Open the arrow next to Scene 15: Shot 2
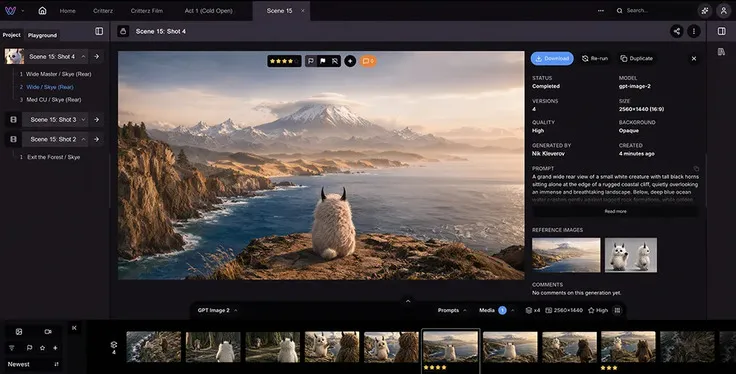This screenshot has width=736, height=374. (96, 139)
